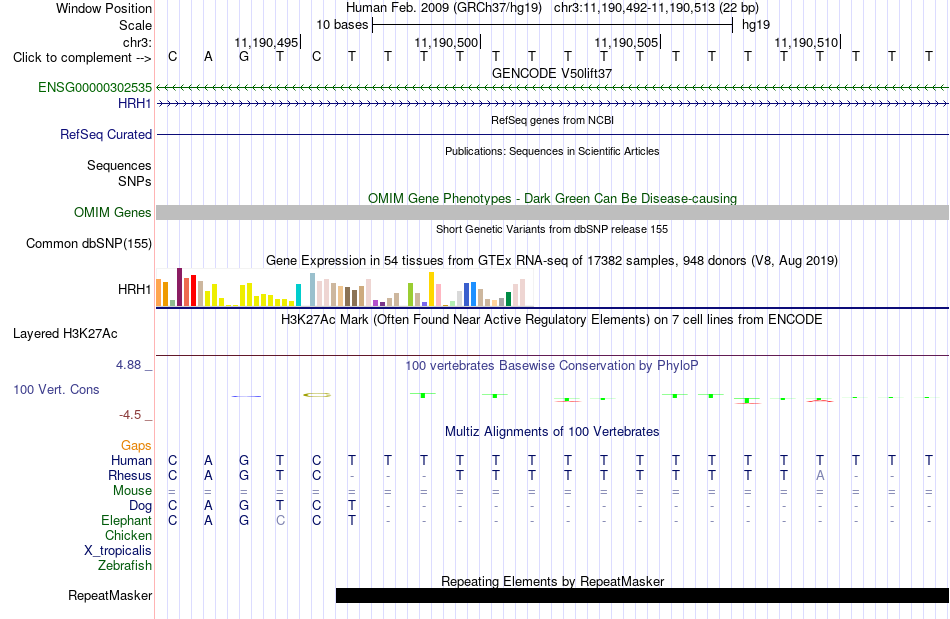The image size is (950, 619).
Task: Click the Rhesus species row label
Action: click(x=130, y=476)
